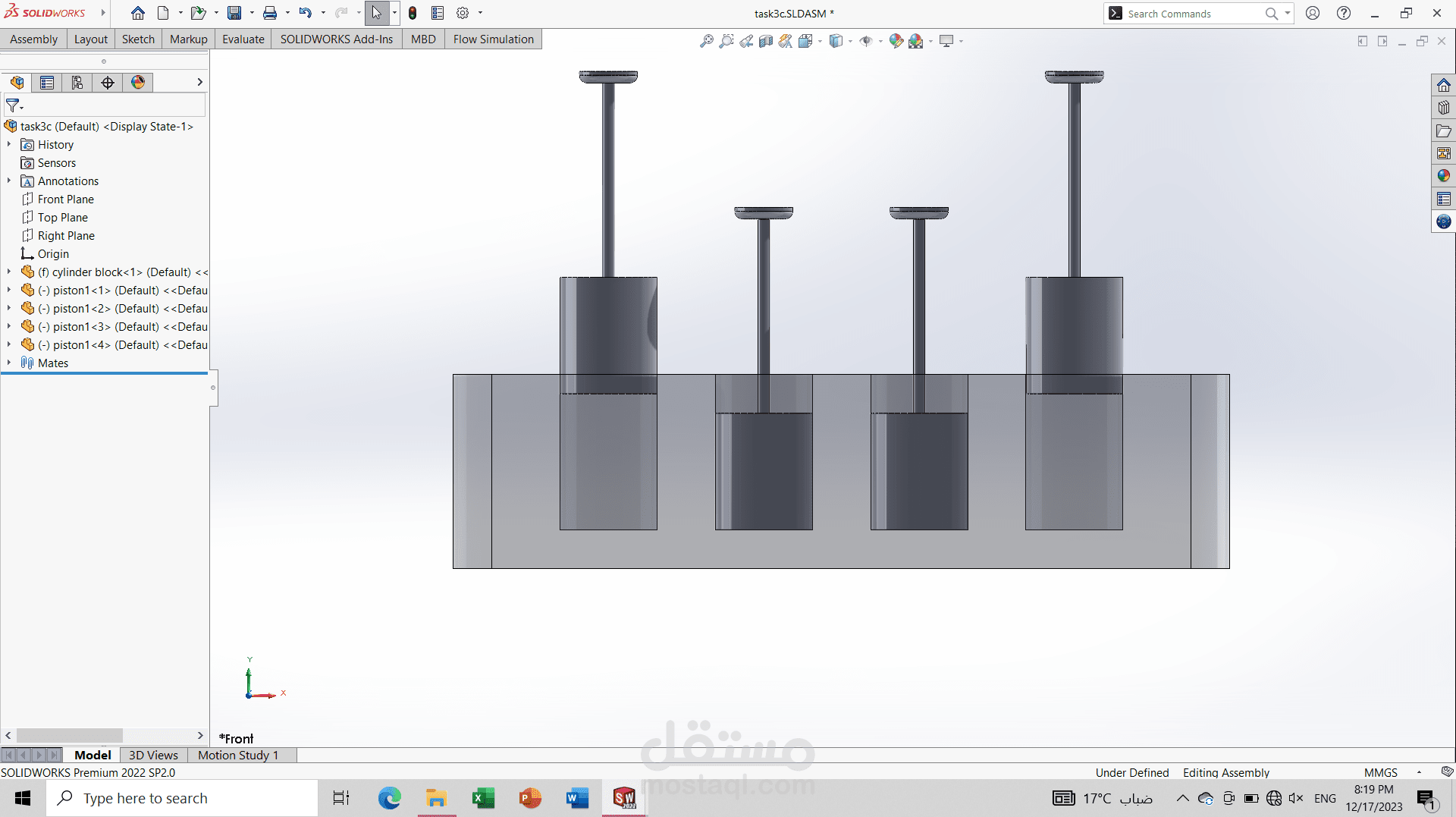Expand the History folder
Screen dimensions: 1456x817
tap(9, 144)
